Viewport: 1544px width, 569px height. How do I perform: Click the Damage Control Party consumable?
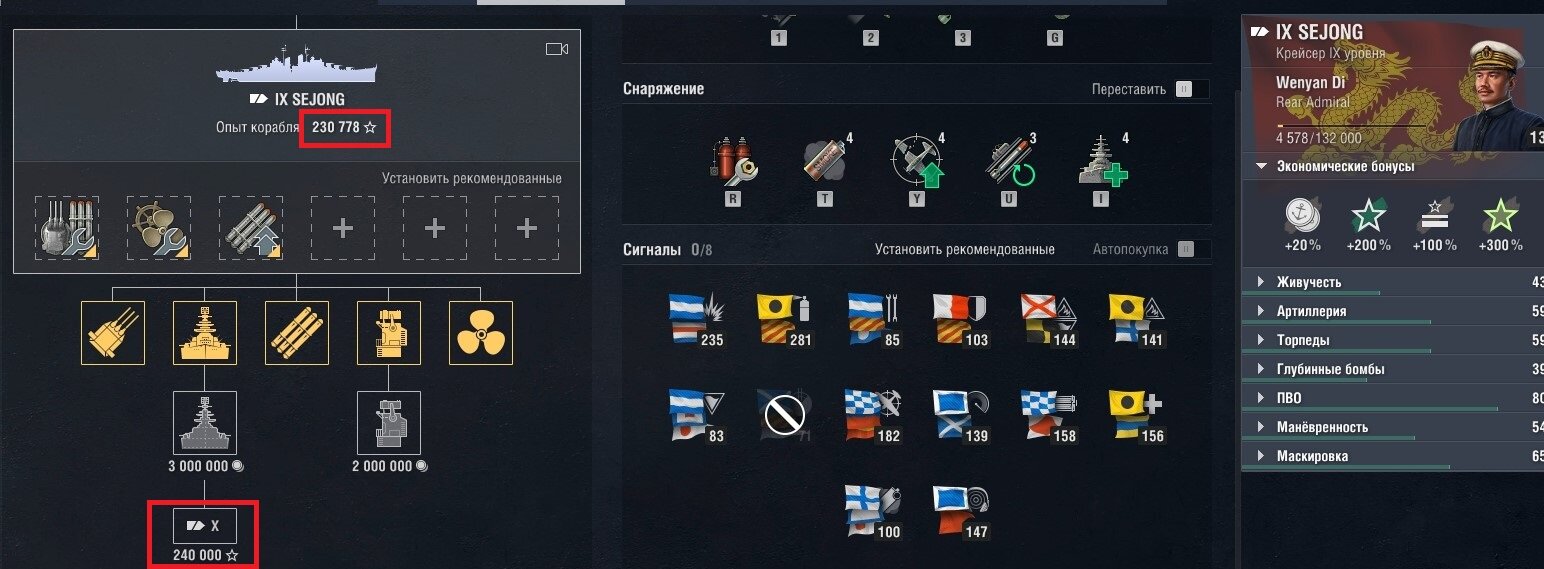(x=736, y=162)
